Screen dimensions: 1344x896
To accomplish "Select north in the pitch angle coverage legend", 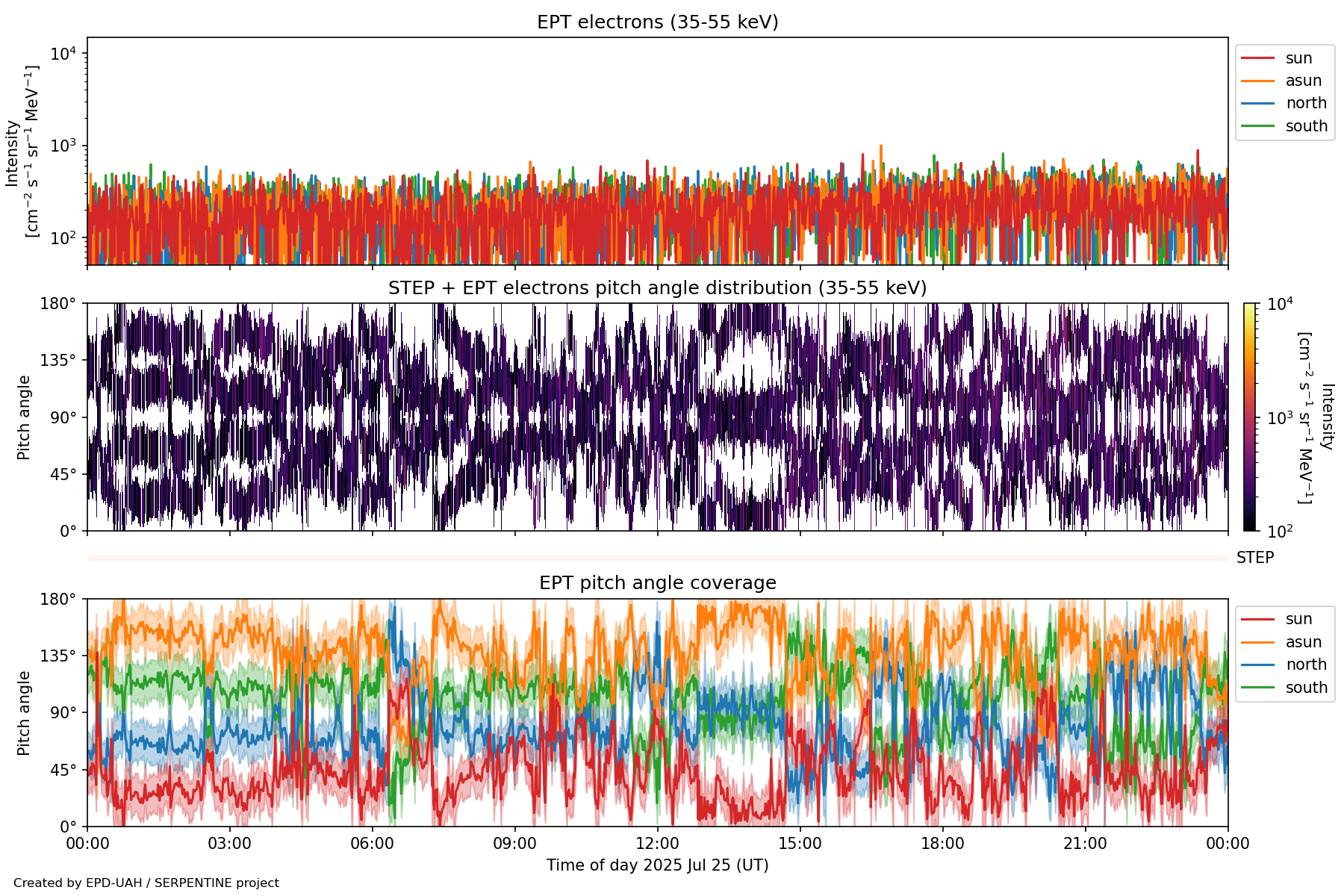I will click(1305, 665).
